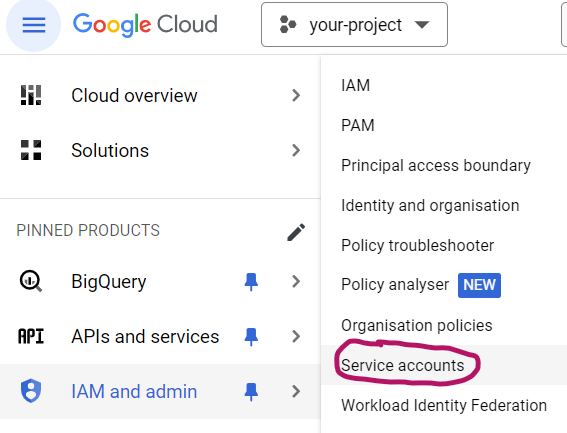Screen dimensions: 567x433
Task: Open IAM and admin menu item
Action: [x=160, y=391]
